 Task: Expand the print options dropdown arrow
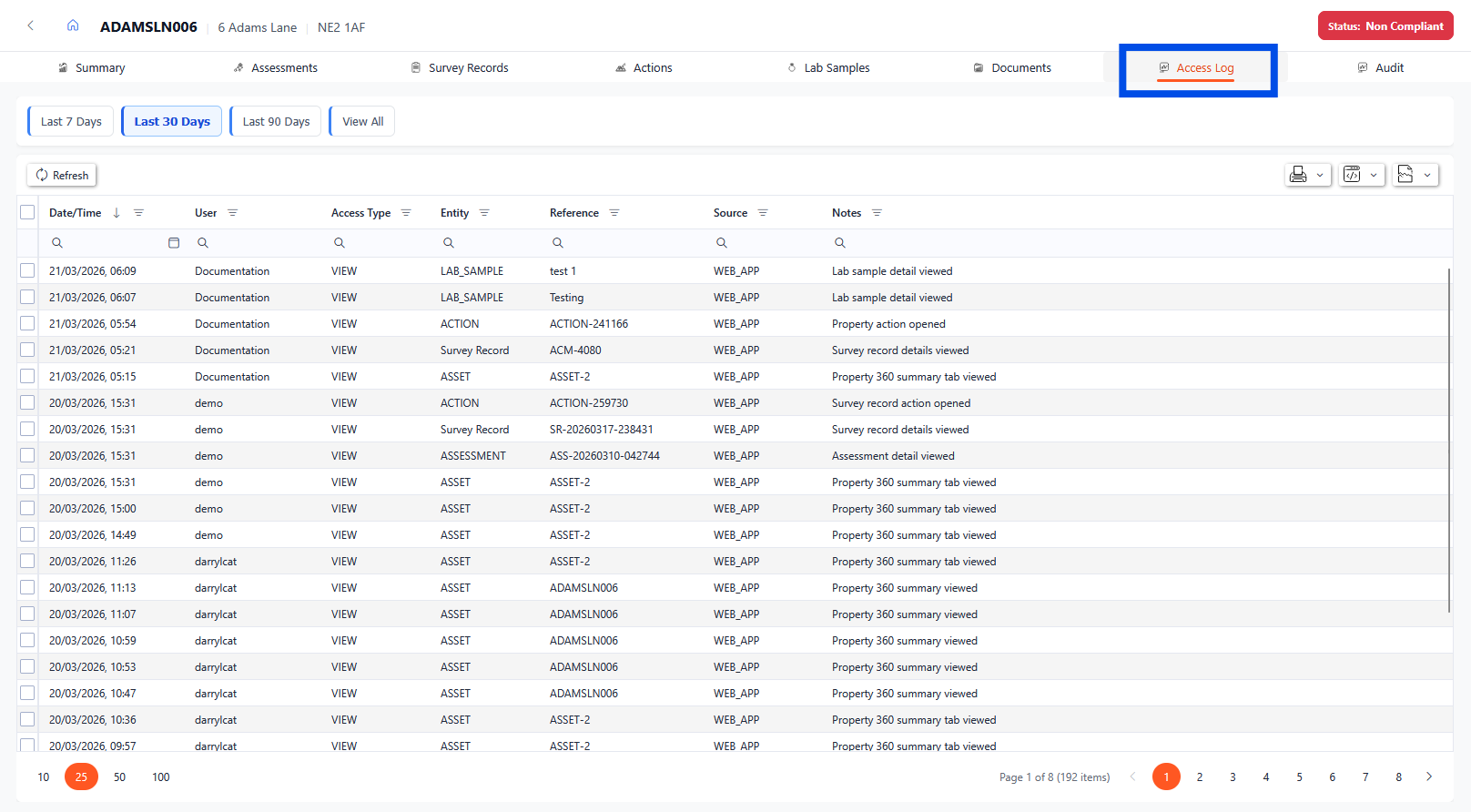1320,175
